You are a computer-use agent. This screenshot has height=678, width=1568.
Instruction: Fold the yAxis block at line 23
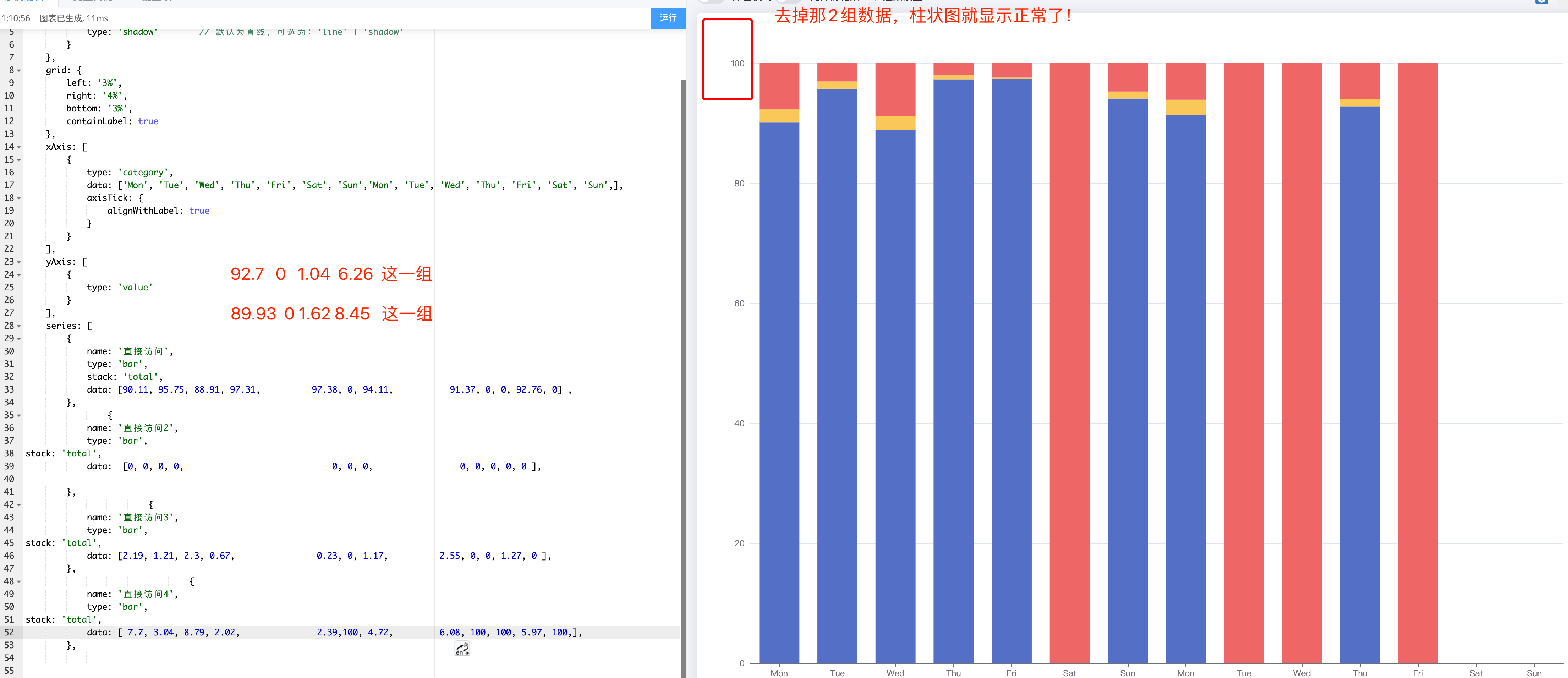click(x=19, y=262)
